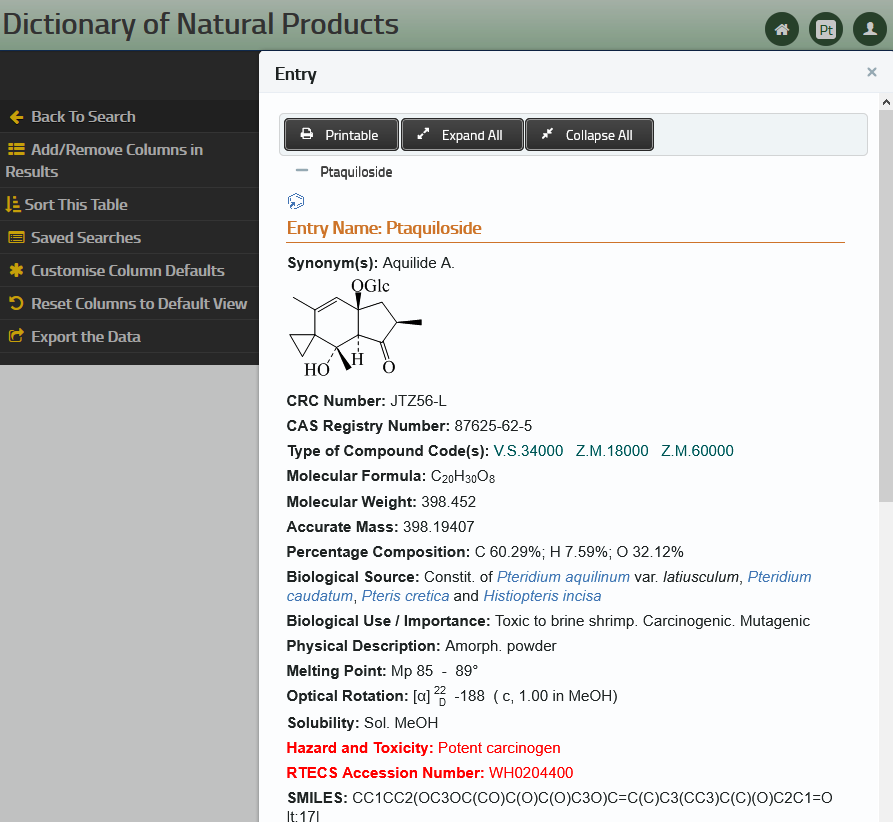Click the Melting Point Mp 85 - 89°
Image resolution: width=893 pixels, height=822 pixels.
(435, 671)
